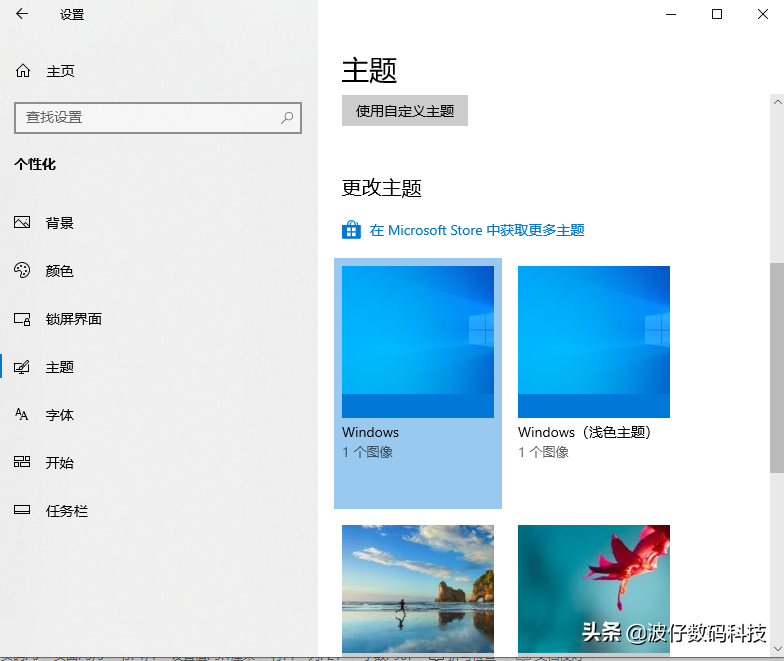Click the Microsoft Store bag icon

click(x=351, y=230)
